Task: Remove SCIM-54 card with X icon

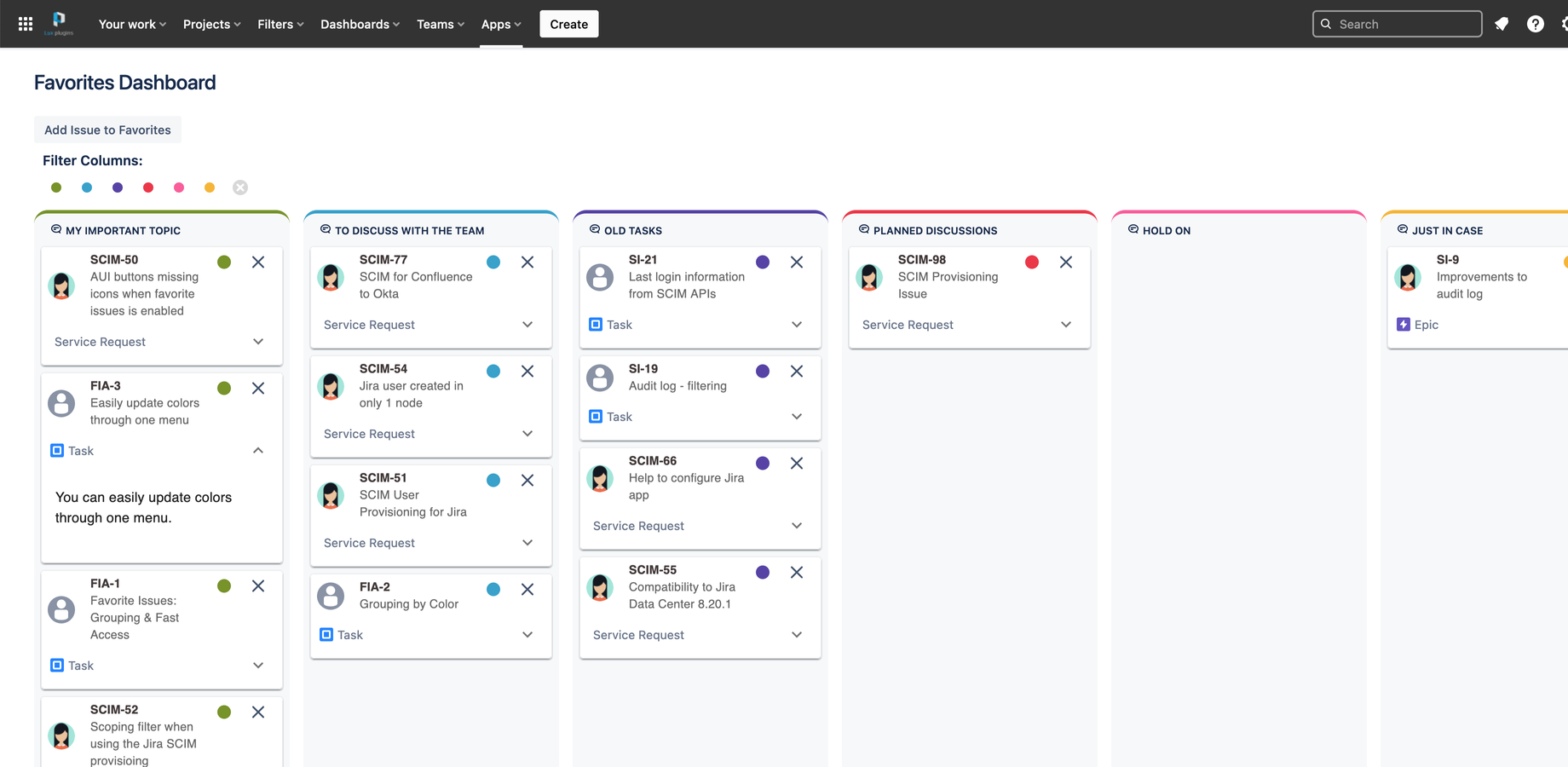Action: pos(527,372)
